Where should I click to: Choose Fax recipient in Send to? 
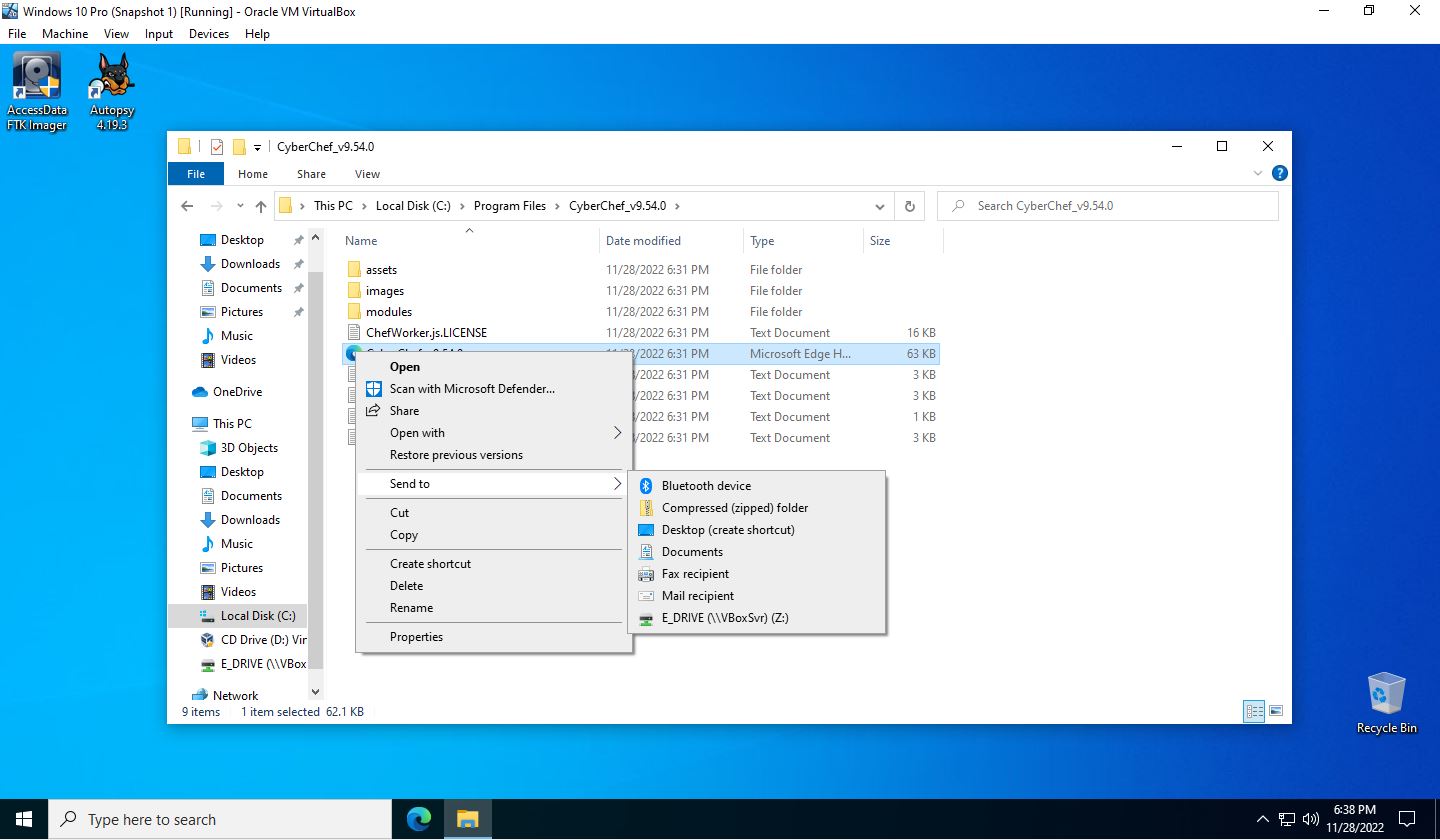757,574
